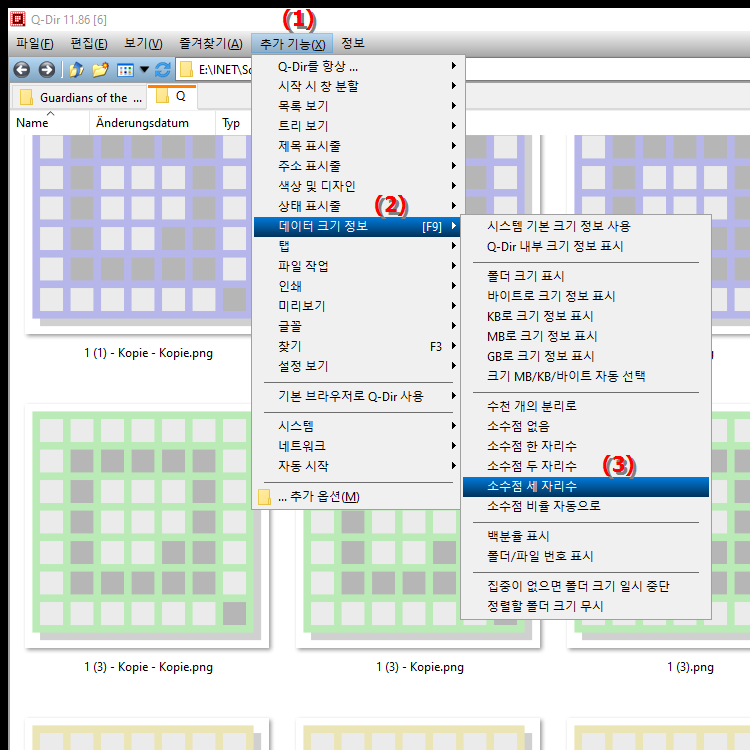
Task: Open the 시스템 submenu
Action: [356, 426]
